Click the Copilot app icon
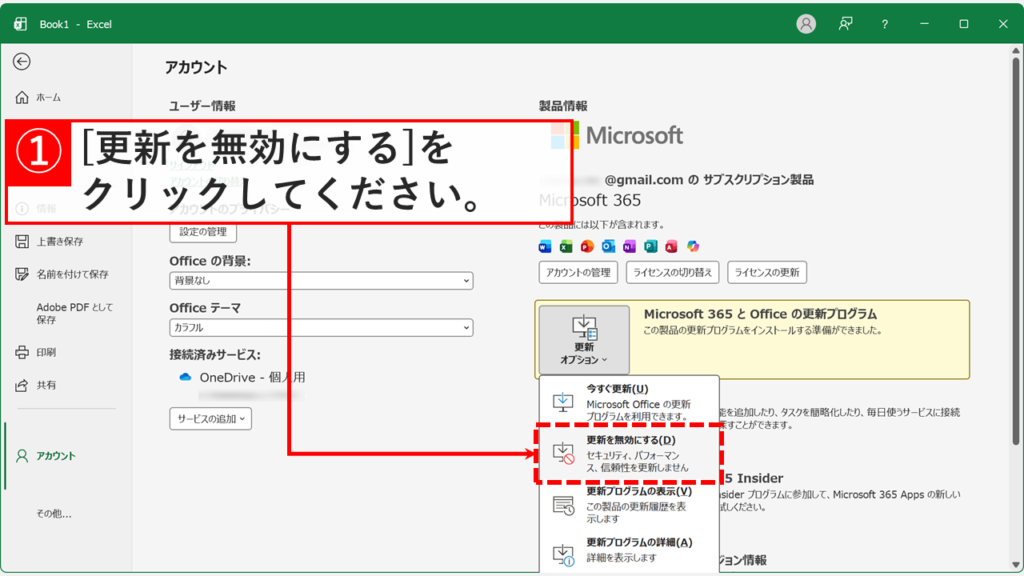 pos(693,247)
